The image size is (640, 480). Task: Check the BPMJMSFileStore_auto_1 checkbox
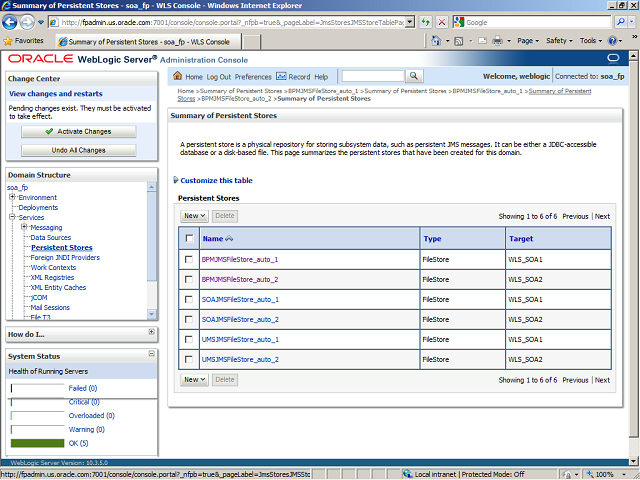tap(189, 259)
